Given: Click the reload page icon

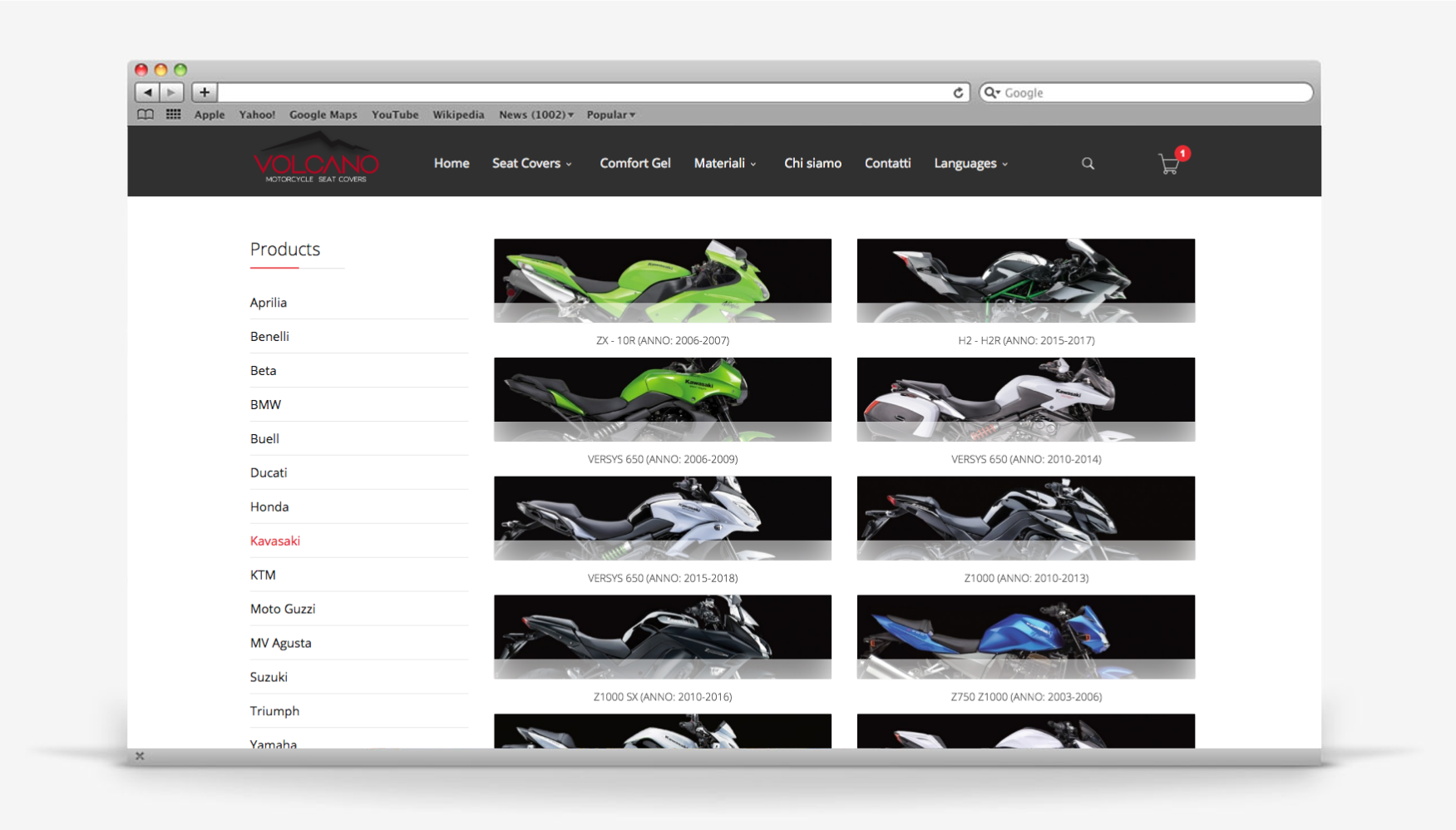Looking at the screenshot, I should (958, 92).
